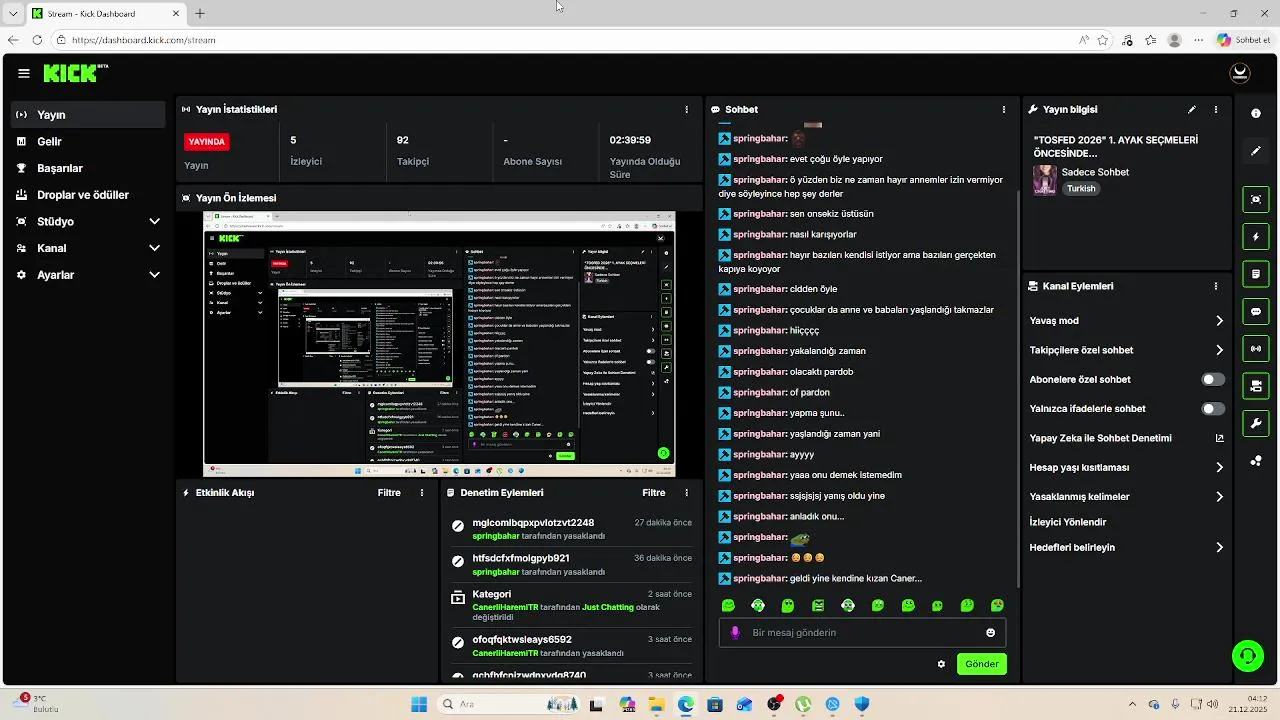Open the hamburger menu beside Kick logo
1280x720 pixels.
(23, 73)
